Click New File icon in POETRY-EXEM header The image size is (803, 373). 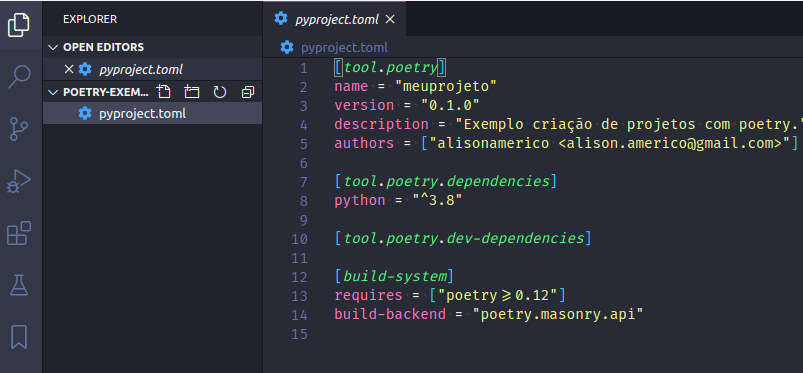[x=164, y=92]
